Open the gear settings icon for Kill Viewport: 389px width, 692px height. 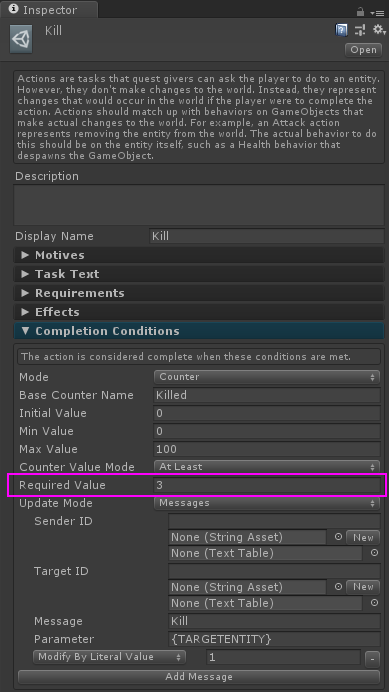click(x=379, y=30)
